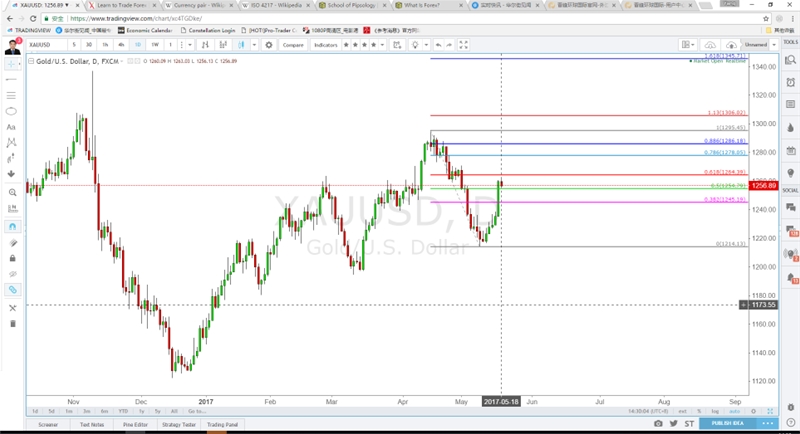This screenshot has height=434, width=800.
Task: Open chart properties gear in toolbar
Action: [x=269, y=45]
